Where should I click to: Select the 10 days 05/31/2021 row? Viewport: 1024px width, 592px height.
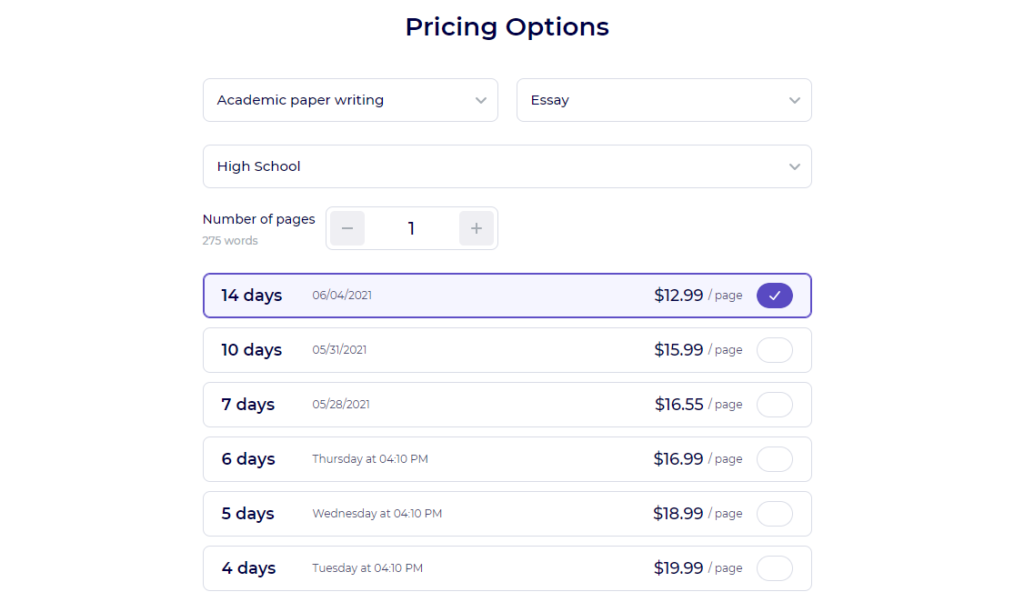pyautogui.click(x=507, y=350)
